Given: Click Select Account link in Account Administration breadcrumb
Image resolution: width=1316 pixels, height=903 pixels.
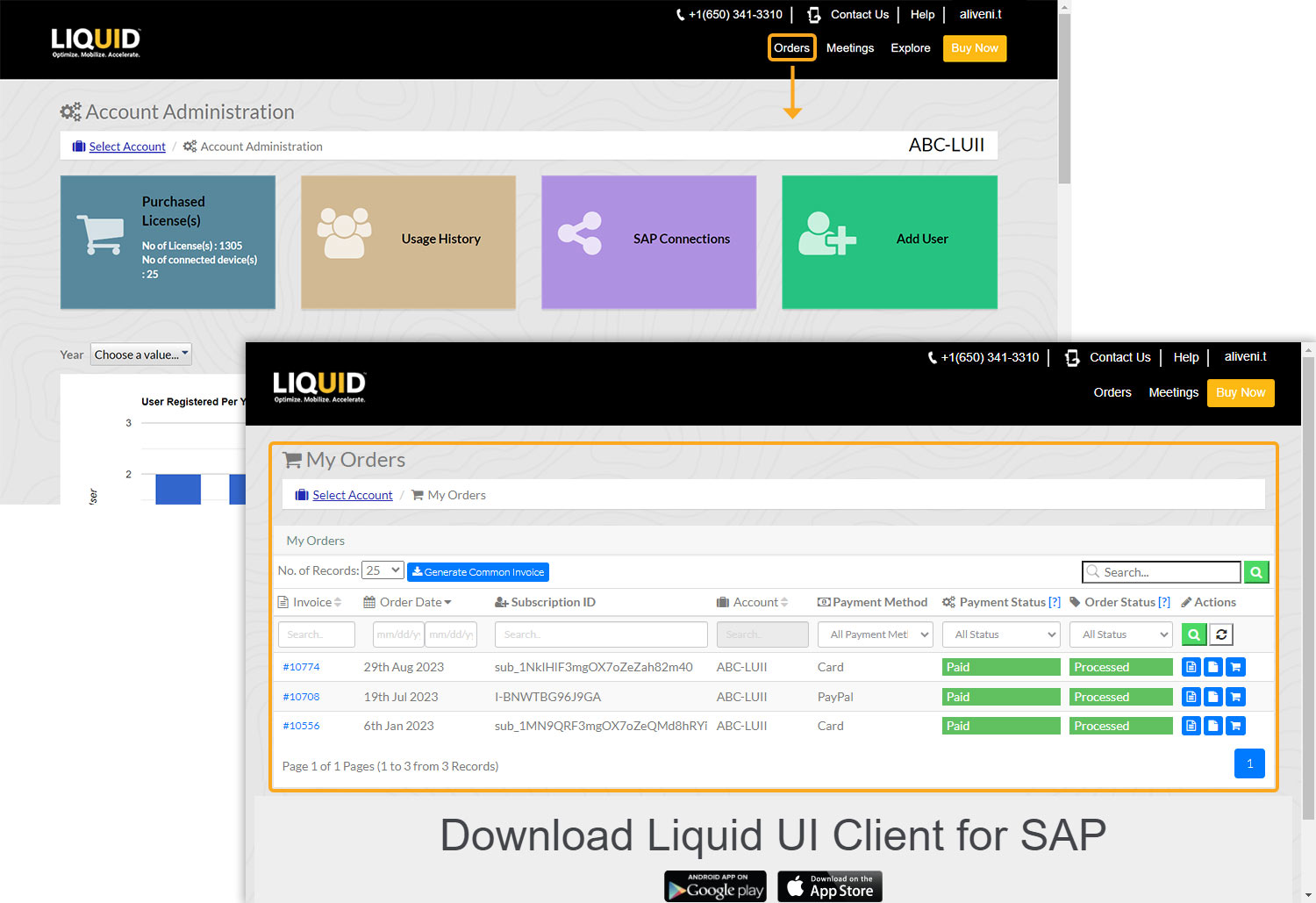Looking at the screenshot, I should coord(127,147).
